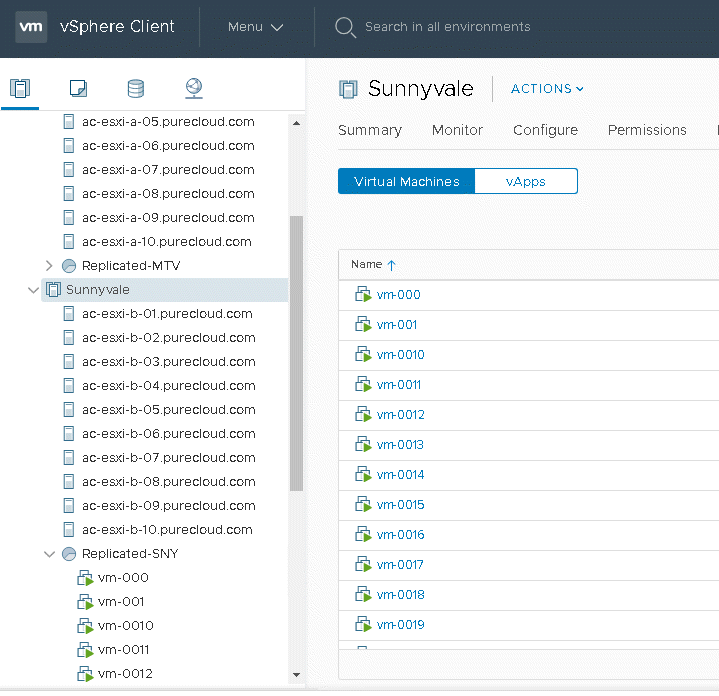Open the ACTIONS dropdown for Sunnyvale

pos(547,89)
